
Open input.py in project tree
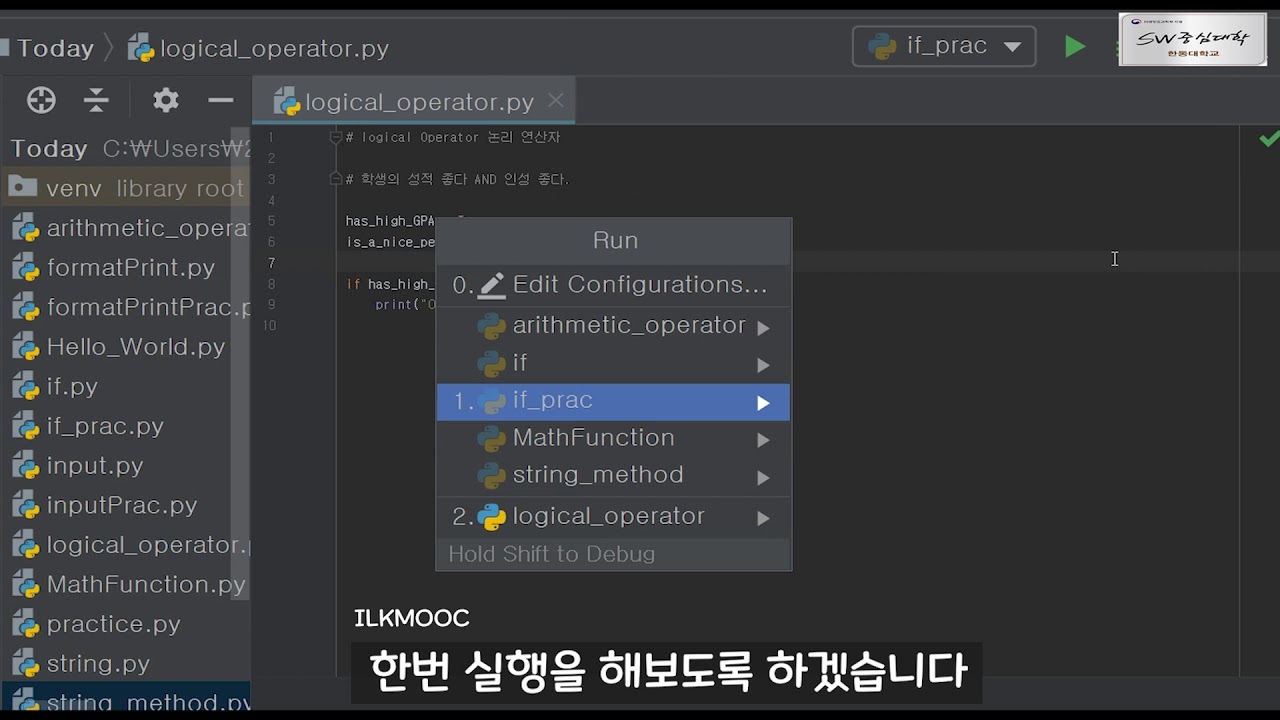[125, 466]
